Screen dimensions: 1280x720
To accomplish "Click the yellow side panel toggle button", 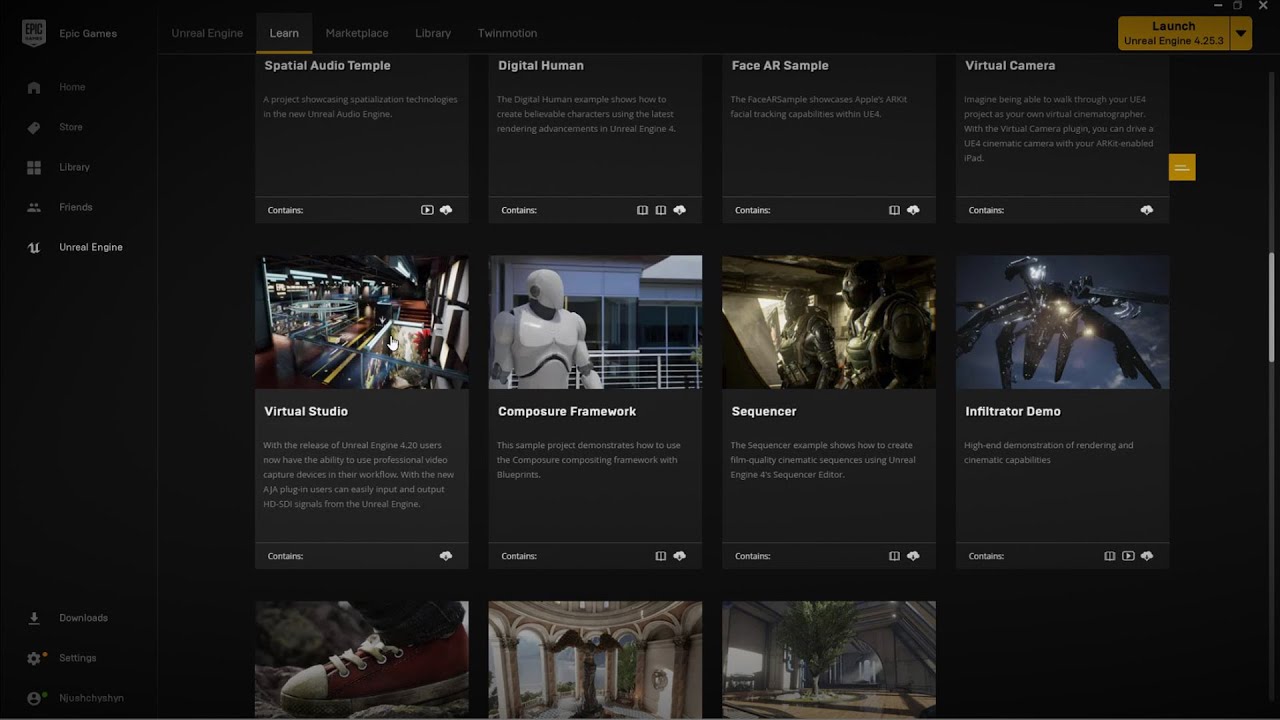I will tap(1182, 167).
